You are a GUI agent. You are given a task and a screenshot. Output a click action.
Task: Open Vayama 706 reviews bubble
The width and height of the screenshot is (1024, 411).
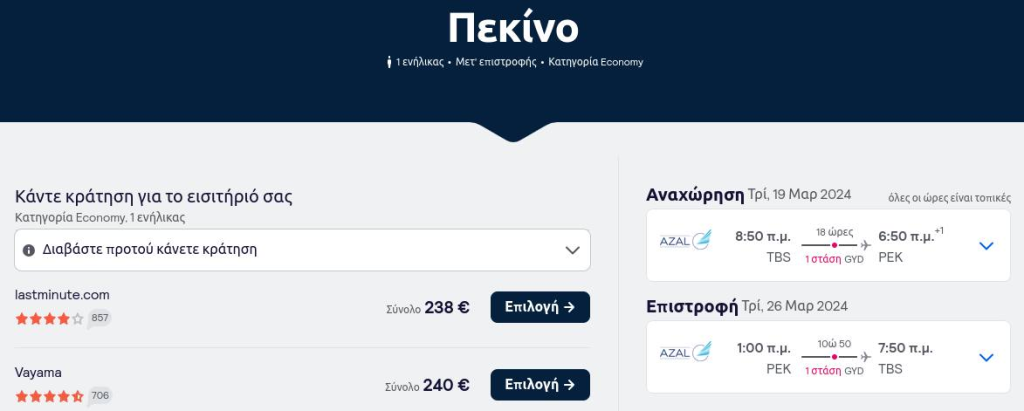click(99, 396)
